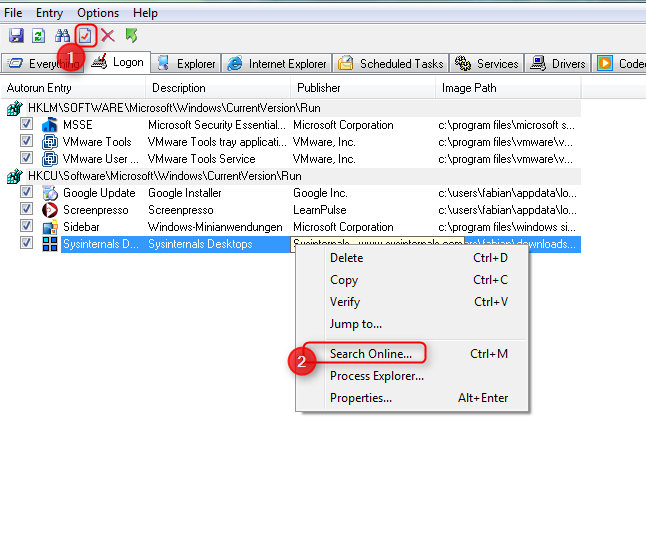Click the Sidebar entry icon

coord(50,227)
